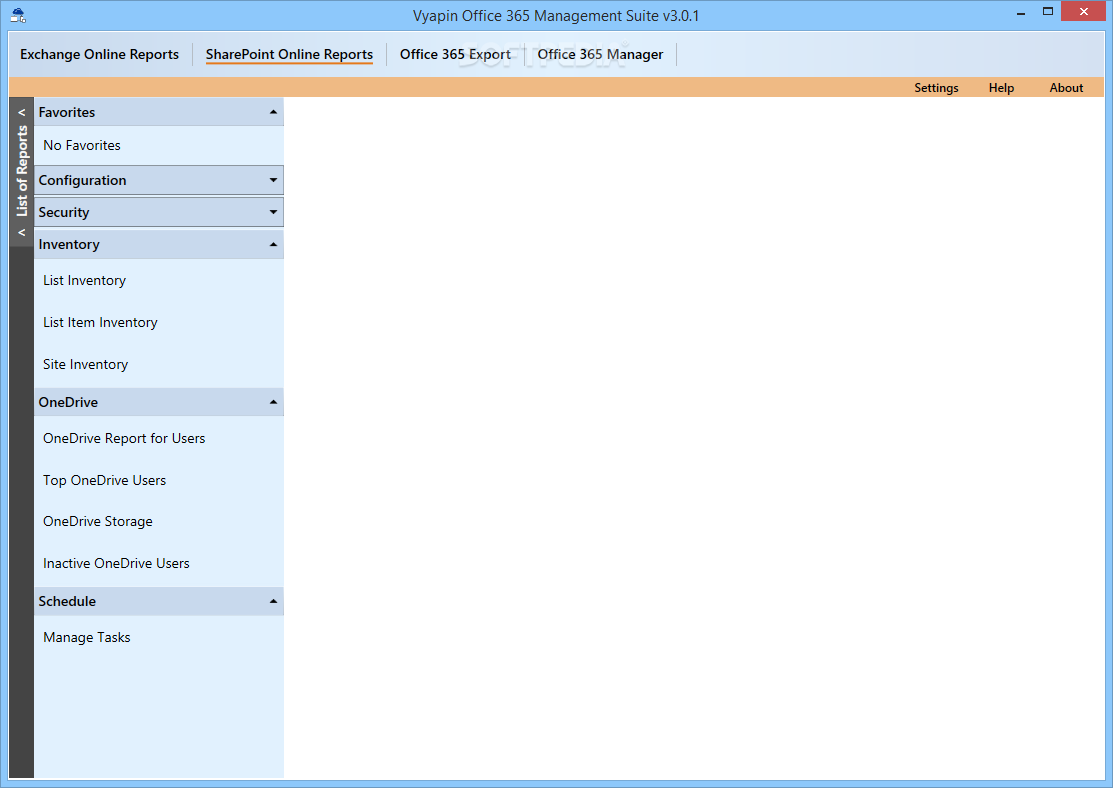This screenshot has width=1113, height=788.
Task: Collapse sidebar using top chevron above List of Reports
Action: [x=22, y=112]
